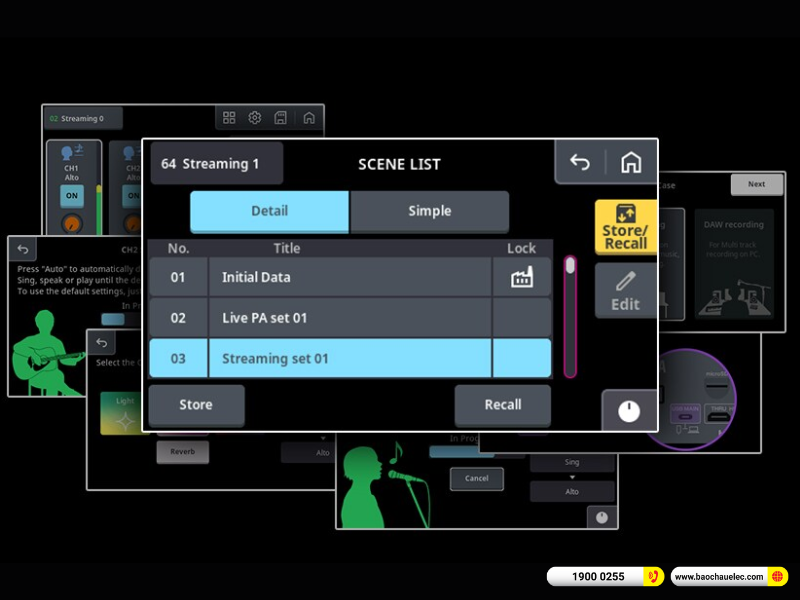The height and width of the screenshot is (600, 800).
Task: Open the Alto dropdown under Sing
Action: [x=572, y=491]
